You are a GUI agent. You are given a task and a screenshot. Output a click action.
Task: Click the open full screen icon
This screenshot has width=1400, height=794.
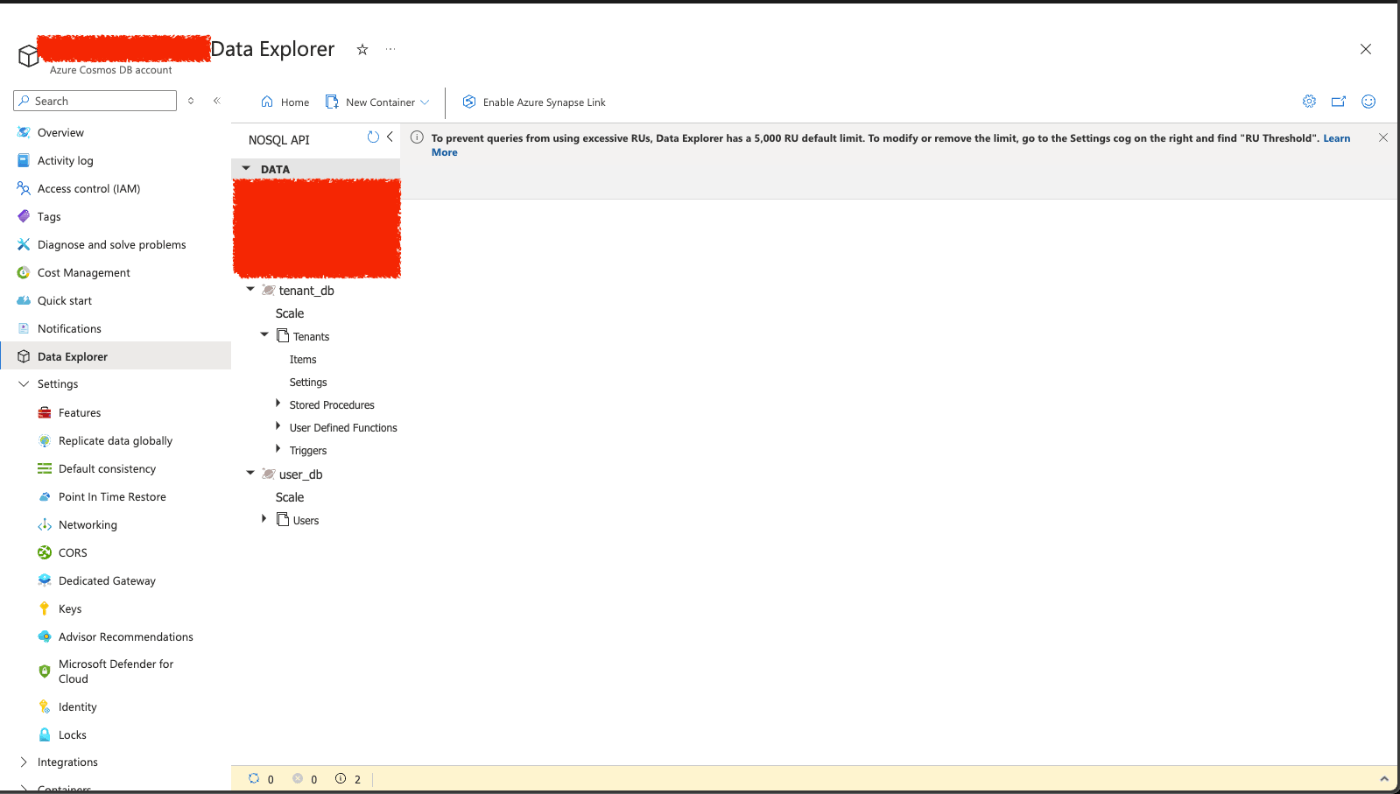(x=1339, y=101)
